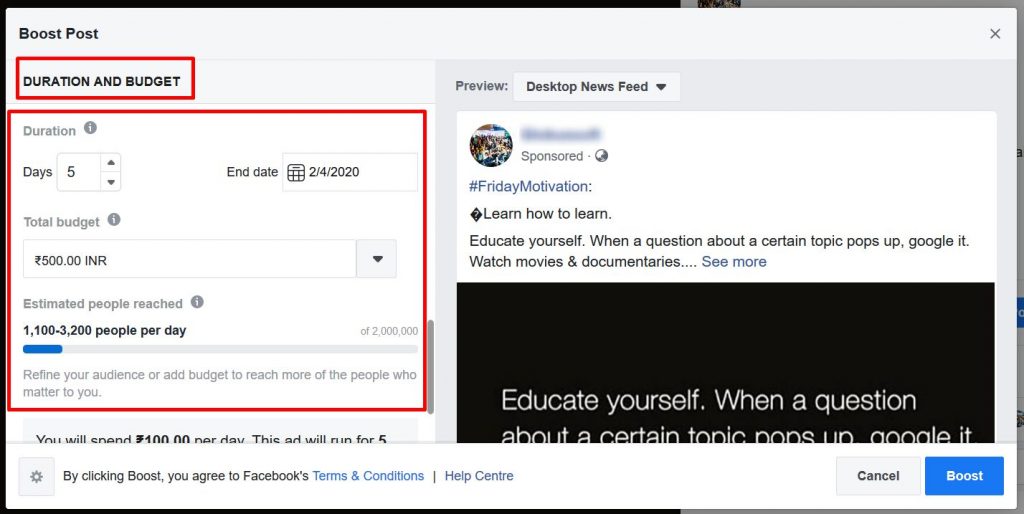Click the Total budget ₹500.00 INR field
The image size is (1024, 514).
point(190,259)
